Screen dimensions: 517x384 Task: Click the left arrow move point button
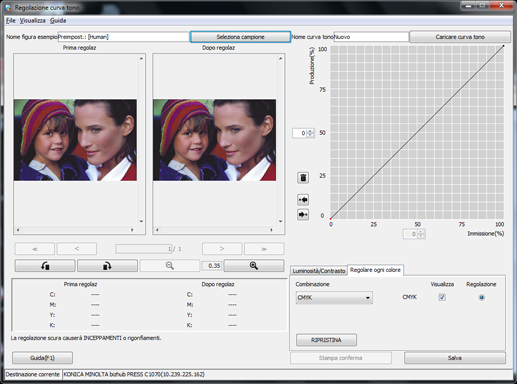pos(303,200)
